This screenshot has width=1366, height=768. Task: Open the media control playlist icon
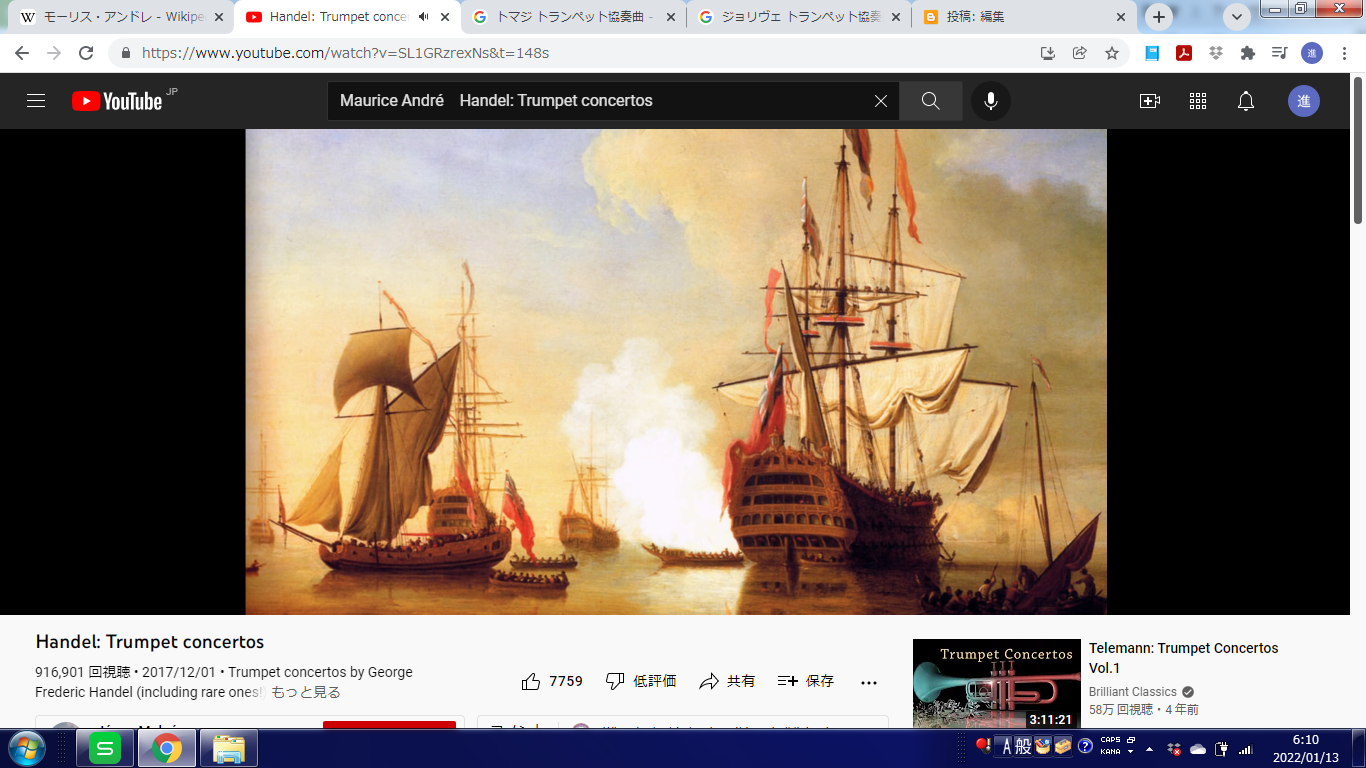[x=1279, y=53]
